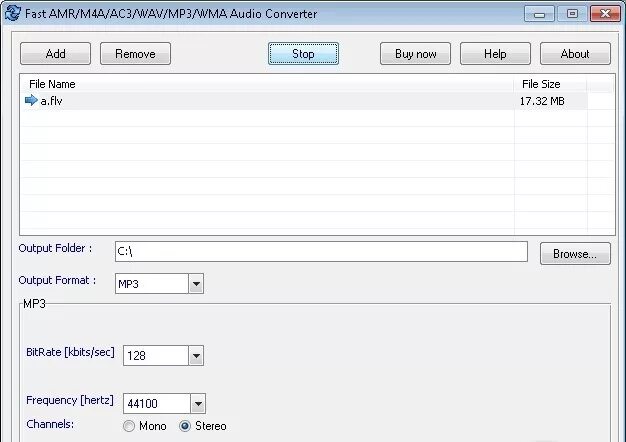Click the application icon in the title bar
This screenshot has width=626, height=442.
coord(13,13)
